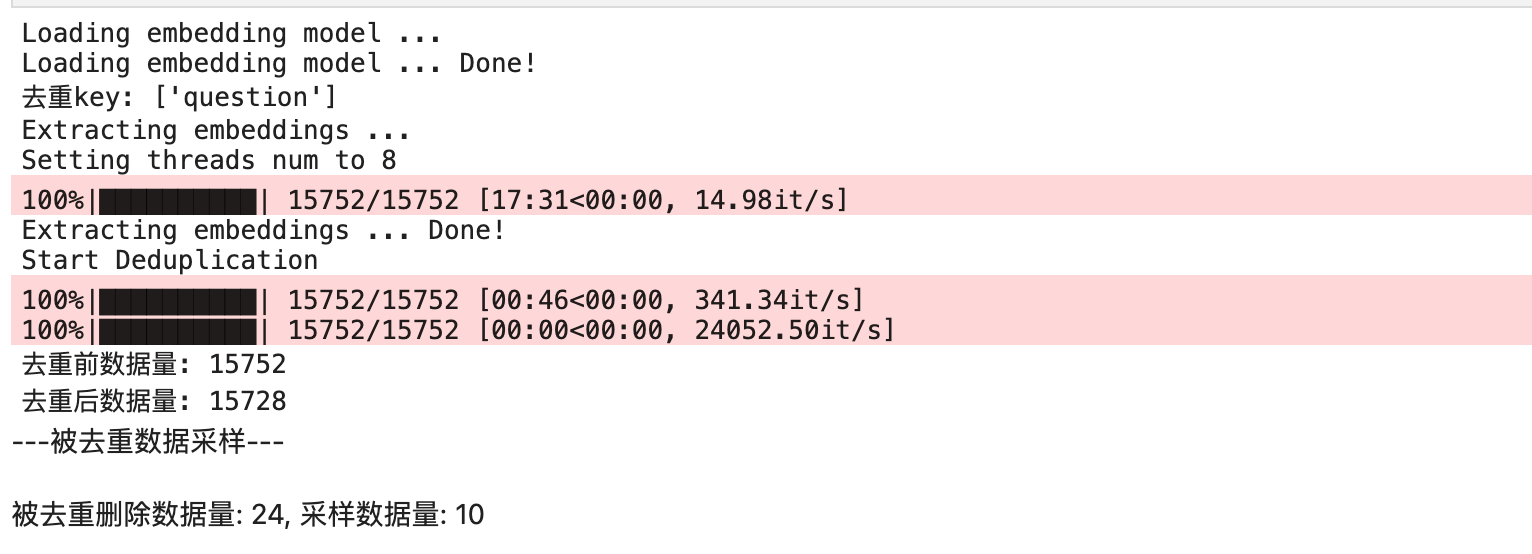This screenshot has width=1532, height=554.
Task: Select the ---被去重数据采样--- heading
Action: tap(148, 441)
